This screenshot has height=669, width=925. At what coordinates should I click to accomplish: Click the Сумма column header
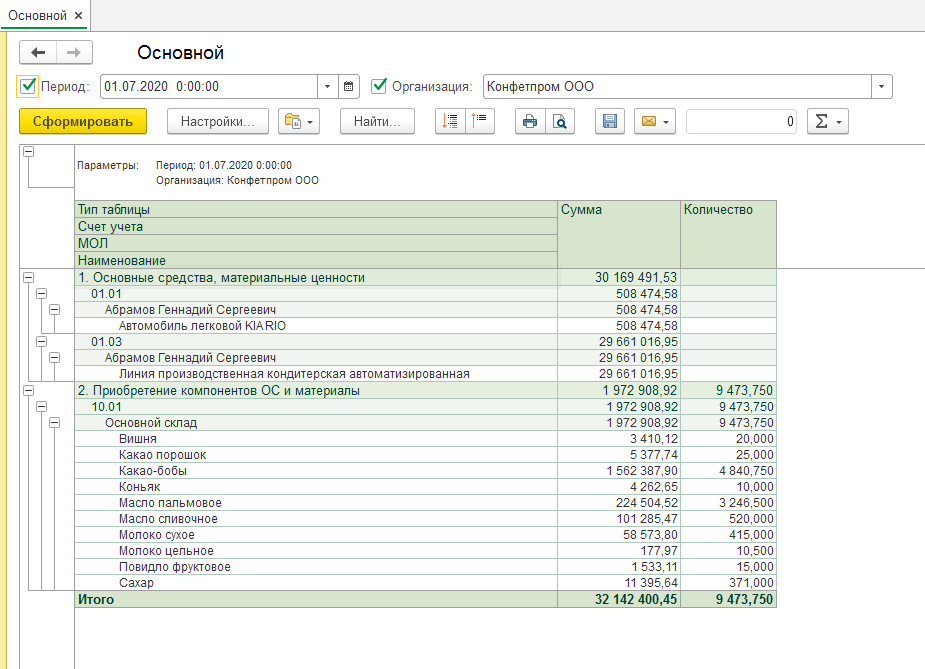[619, 234]
